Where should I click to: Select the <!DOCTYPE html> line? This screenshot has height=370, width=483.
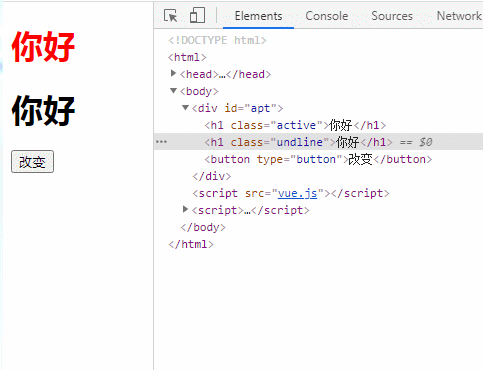(217, 40)
